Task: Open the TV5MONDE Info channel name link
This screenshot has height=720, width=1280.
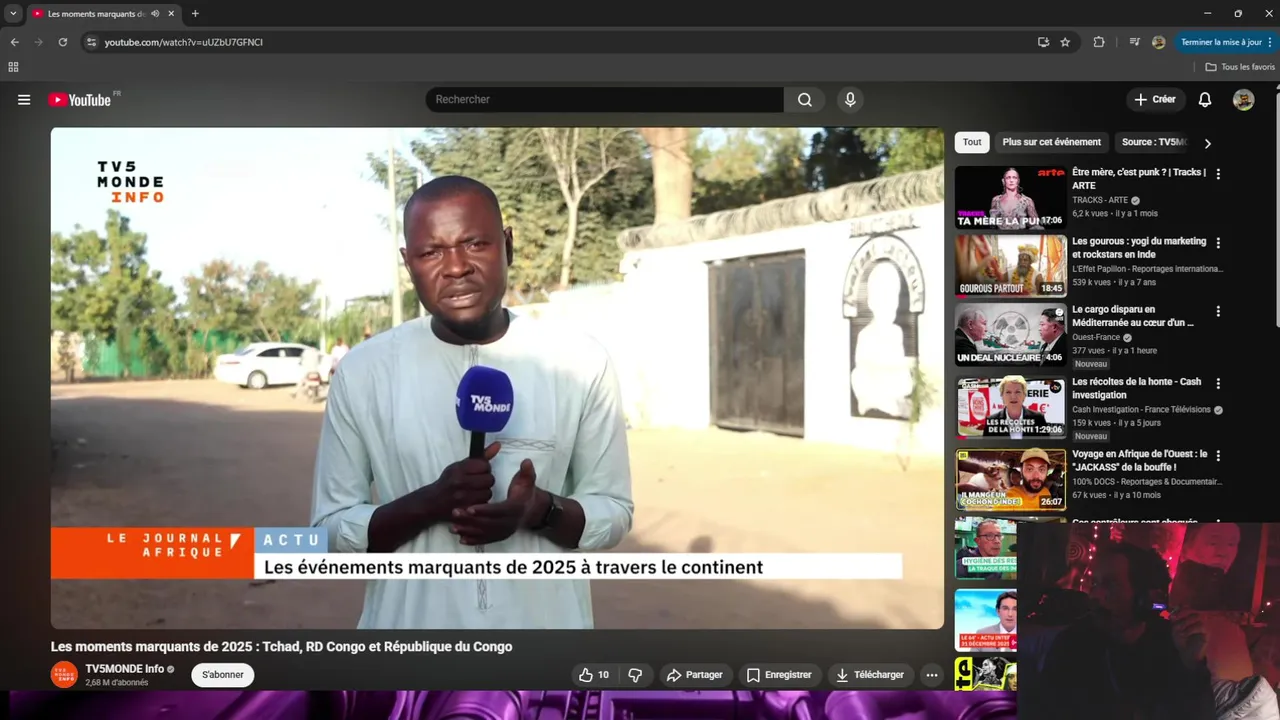Action: 125,669
